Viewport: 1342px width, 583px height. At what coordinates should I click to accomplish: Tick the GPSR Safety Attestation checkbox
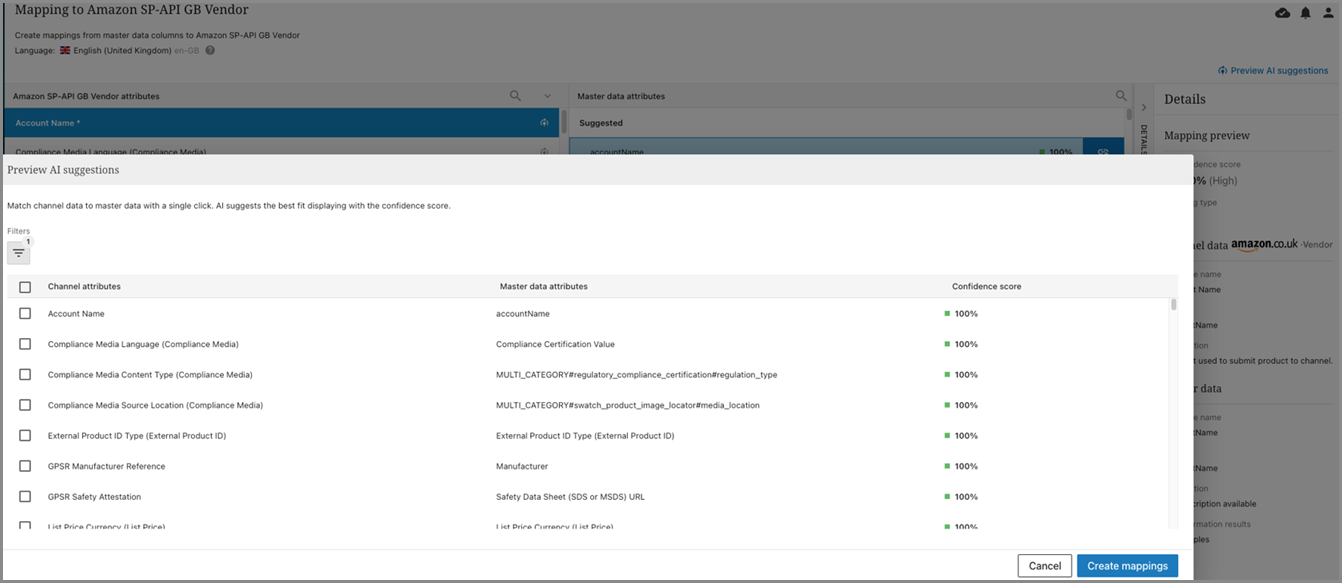click(x=25, y=497)
